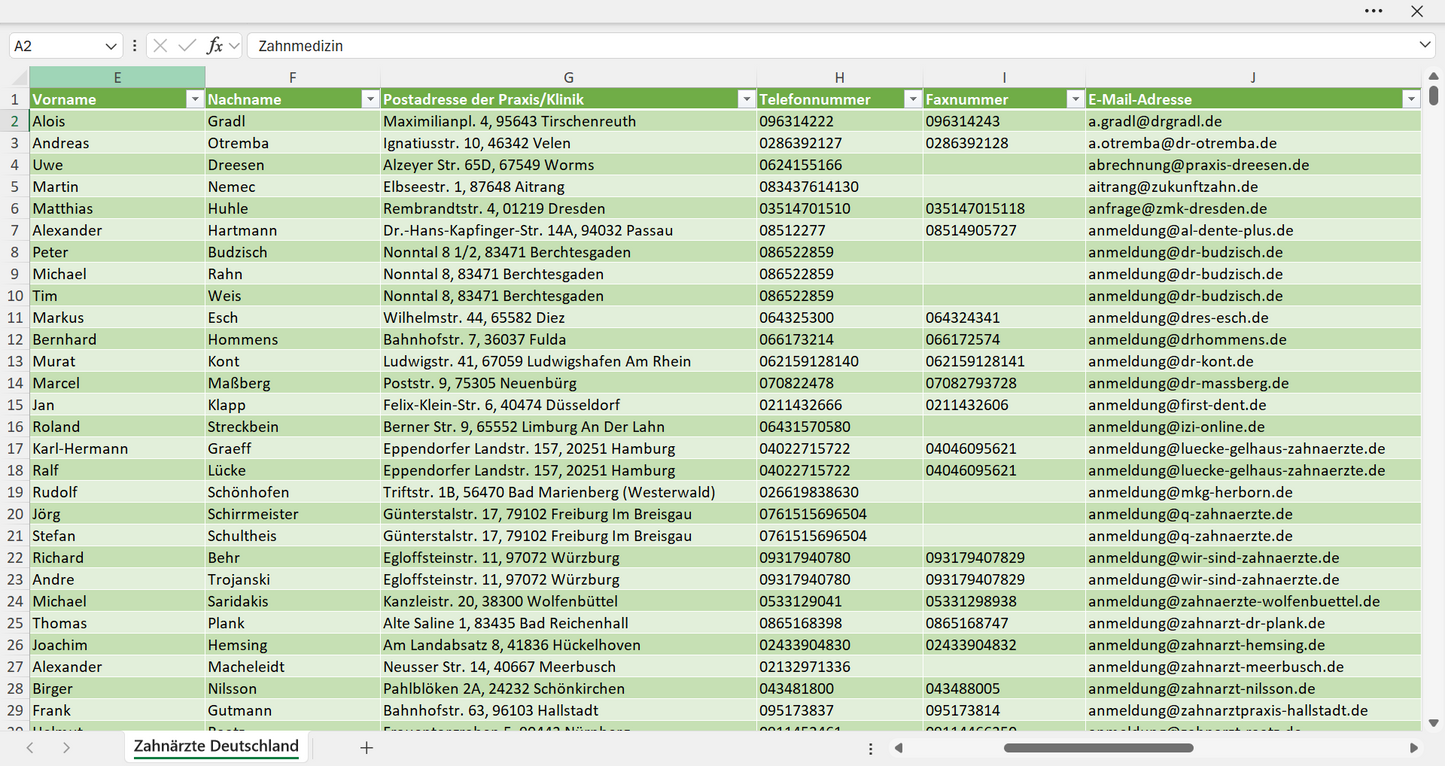Click address Alte Saline 1, 83435 Bad Reichenhall
This screenshot has height=766, width=1445.
click(x=568, y=624)
